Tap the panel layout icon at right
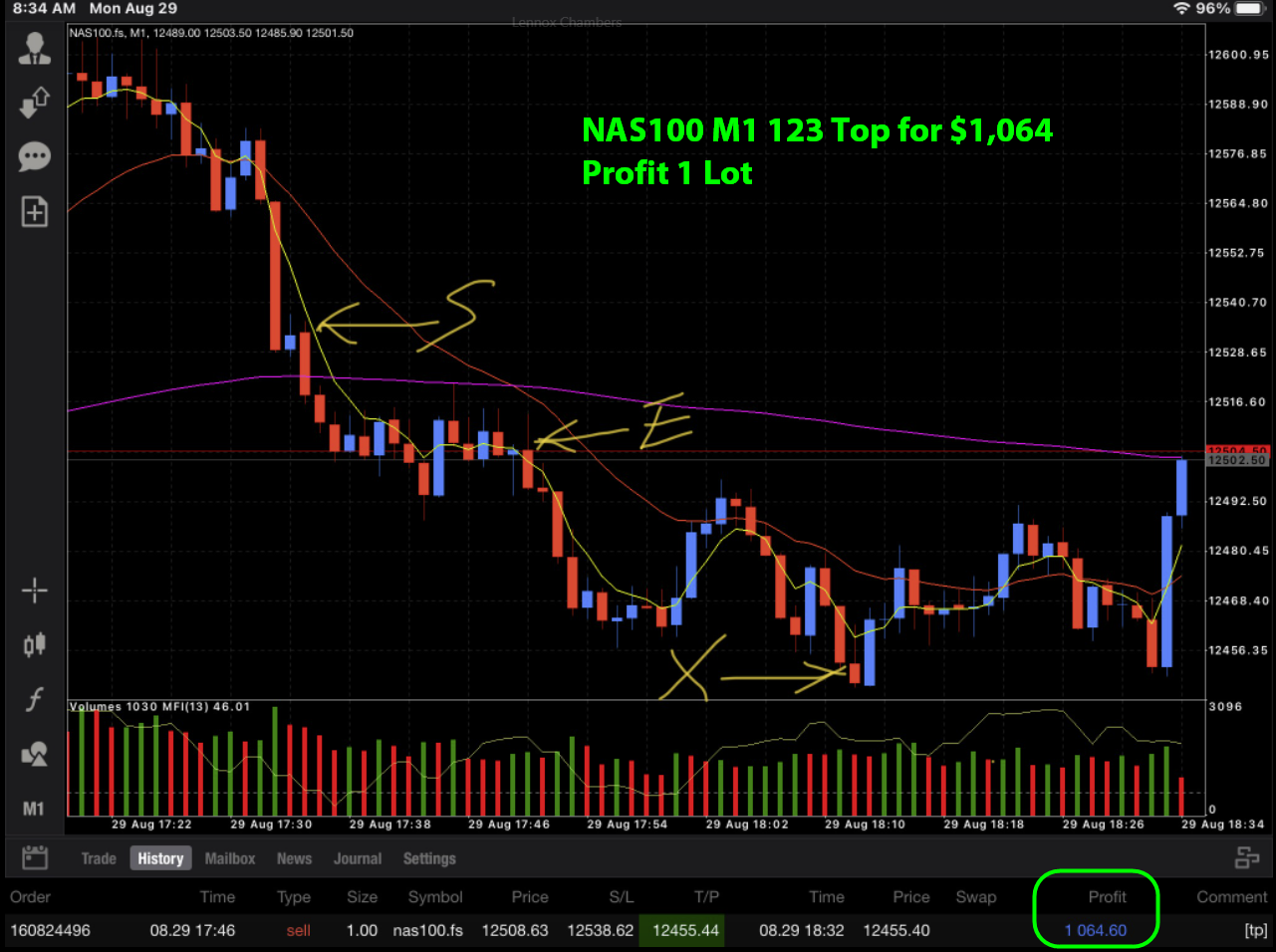Viewport: 1276px width, 952px height. 1247,857
